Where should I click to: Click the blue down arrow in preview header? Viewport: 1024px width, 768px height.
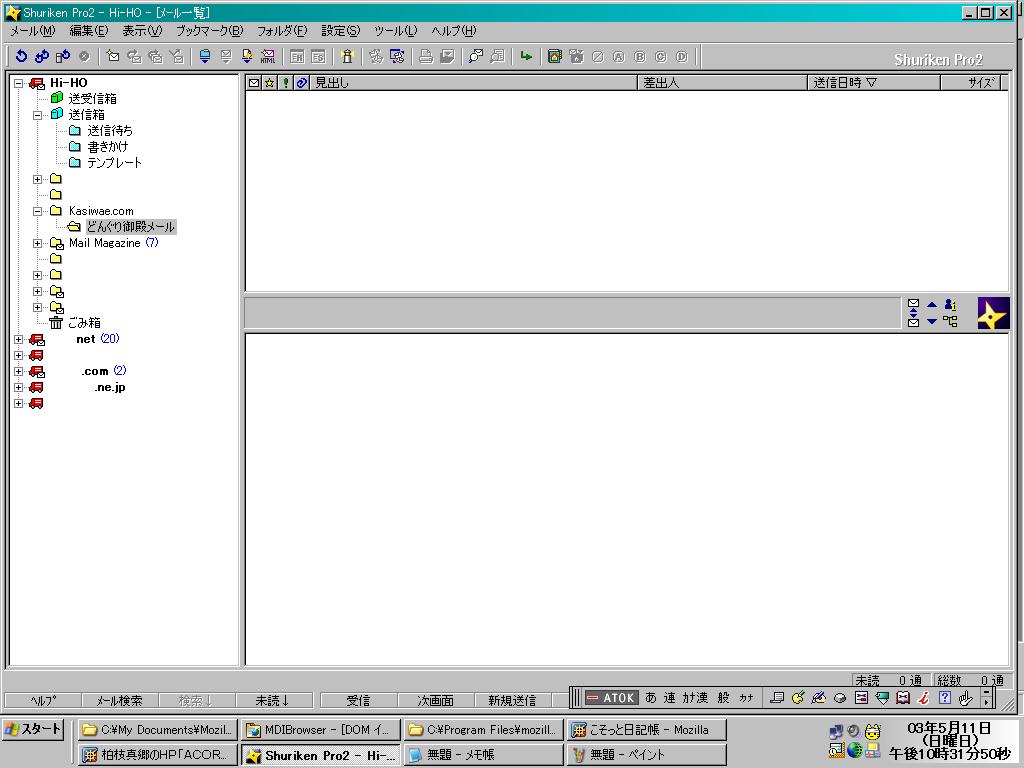(x=932, y=321)
